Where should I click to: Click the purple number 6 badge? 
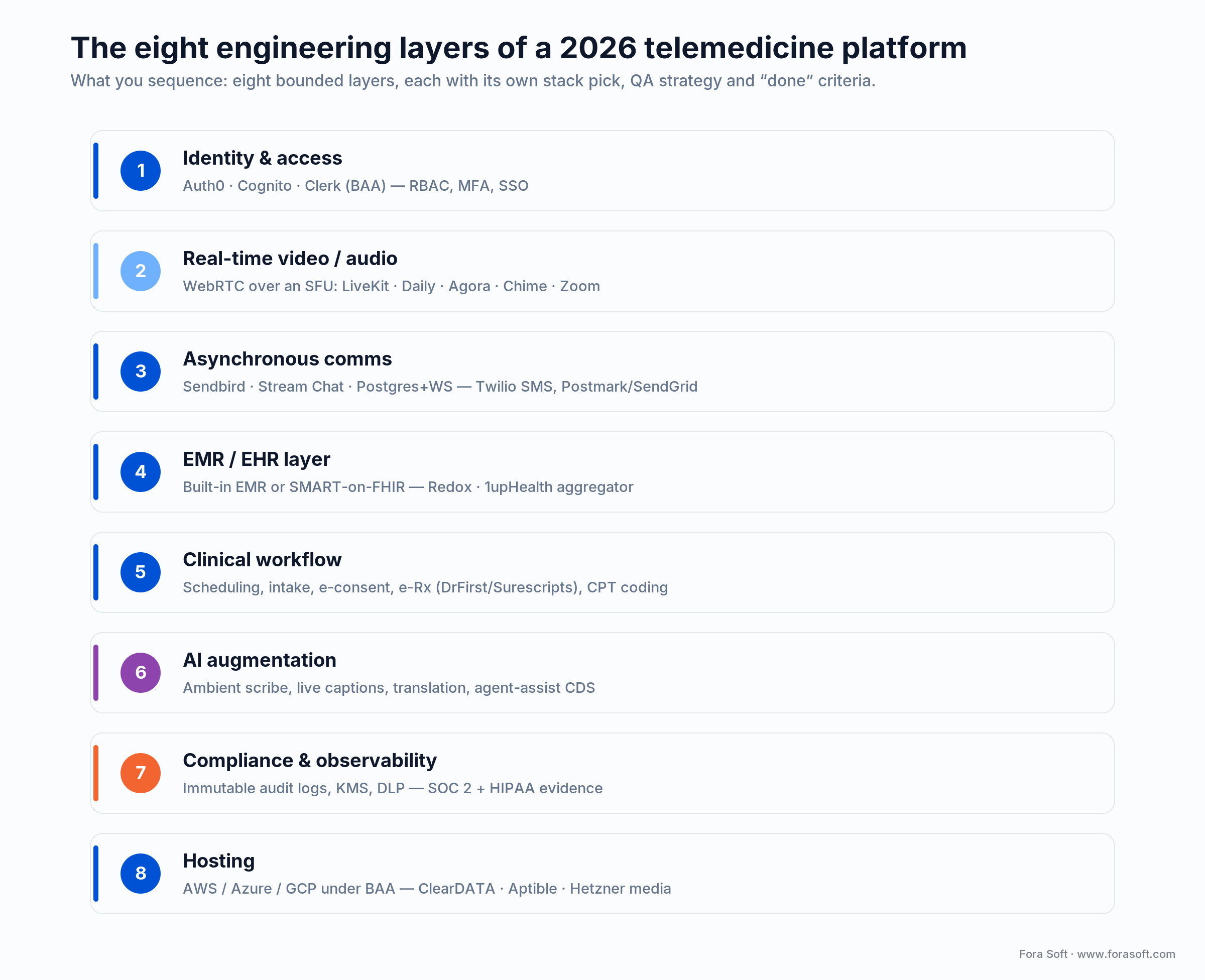click(x=141, y=672)
